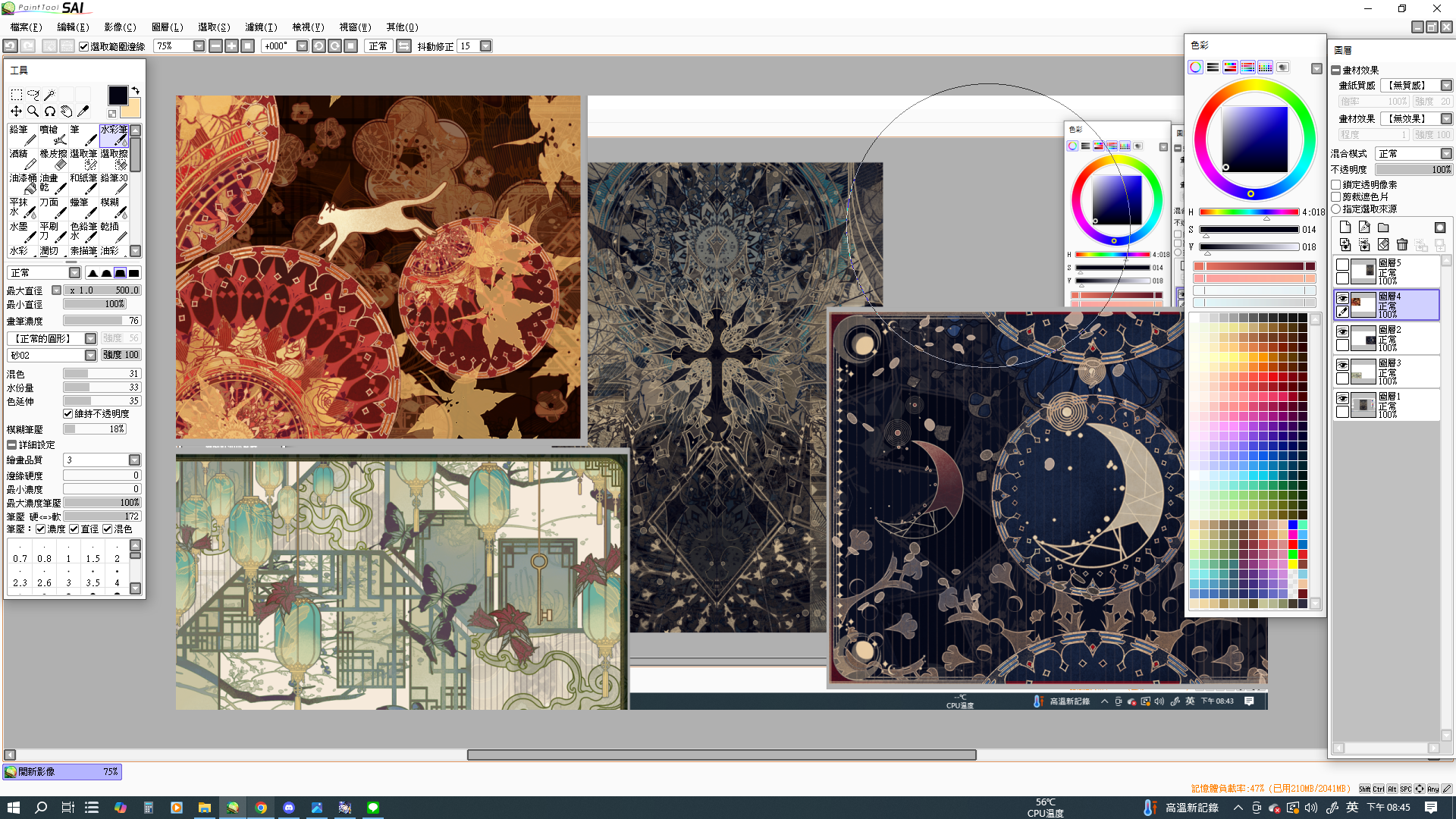
Task: Open the 編輯(E) edit menu
Action: click(73, 27)
